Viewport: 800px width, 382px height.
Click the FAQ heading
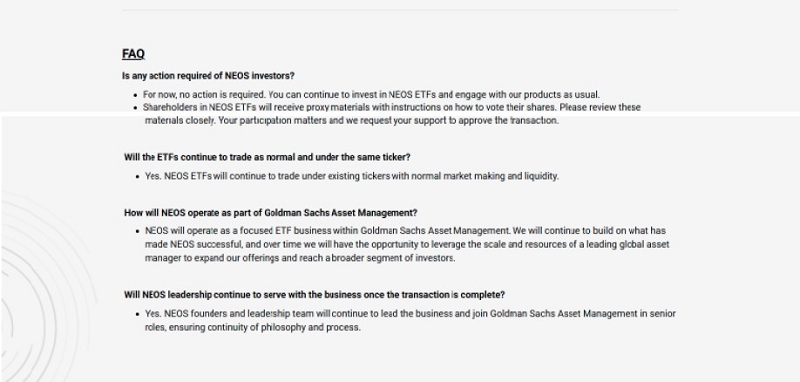coord(134,54)
